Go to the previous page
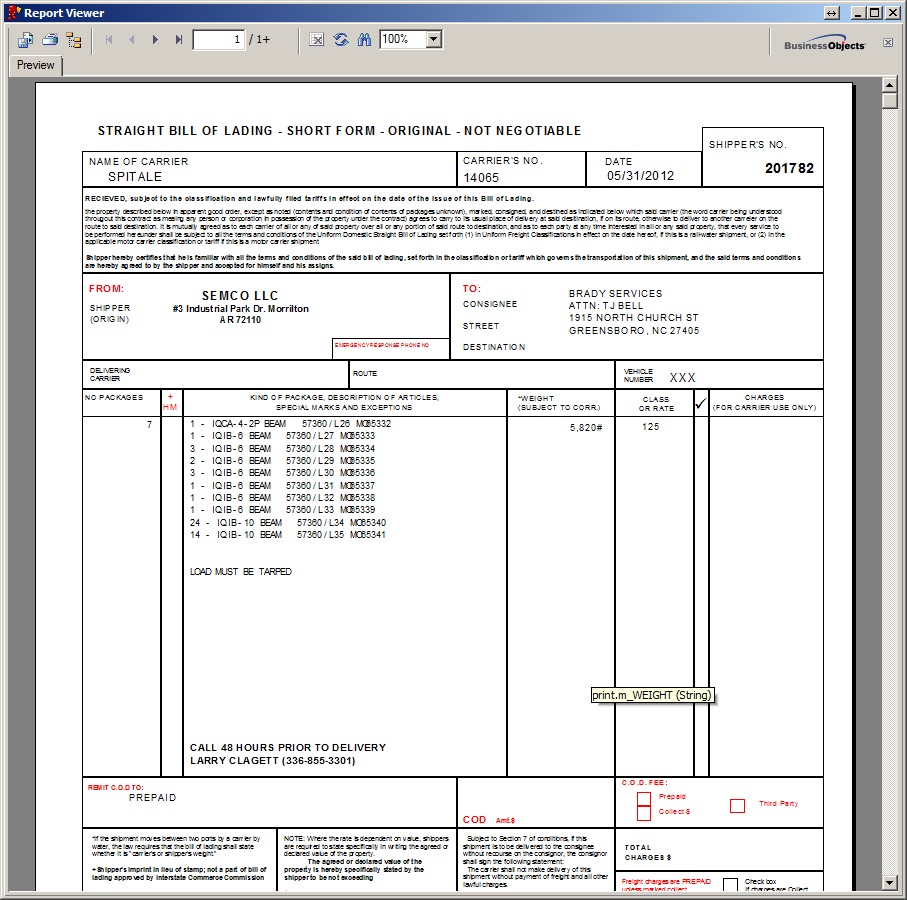The height and width of the screenshot is (900, 907). [x=131, y=40]
